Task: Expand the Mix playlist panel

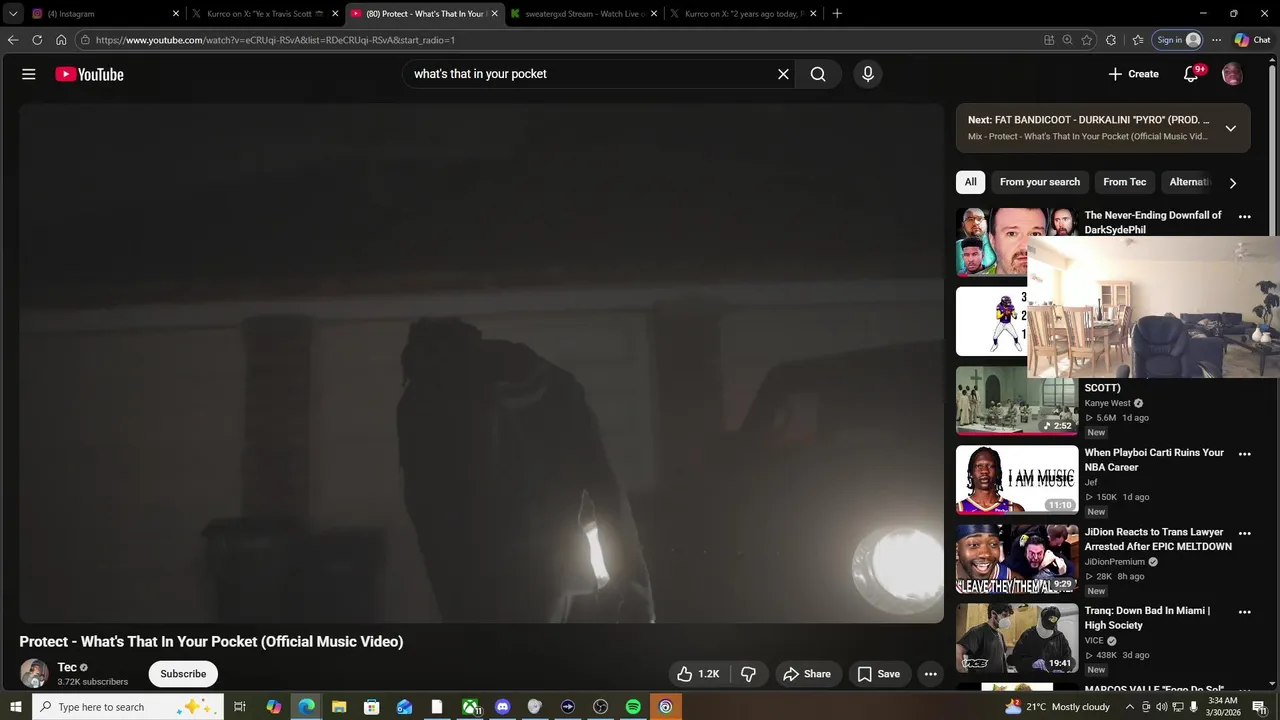Action: 1230,128
